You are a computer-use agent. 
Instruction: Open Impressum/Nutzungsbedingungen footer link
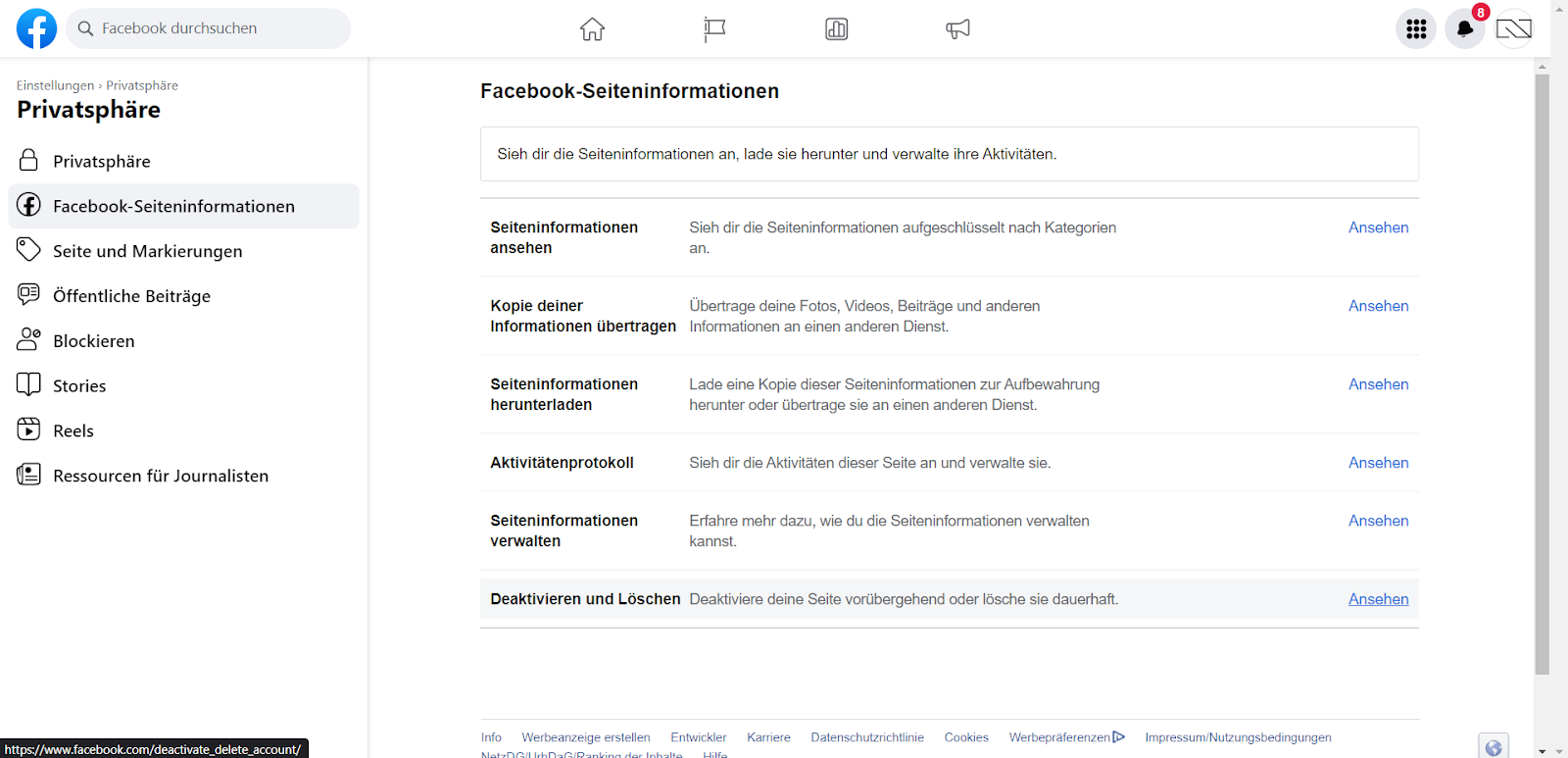point(1238,737)
